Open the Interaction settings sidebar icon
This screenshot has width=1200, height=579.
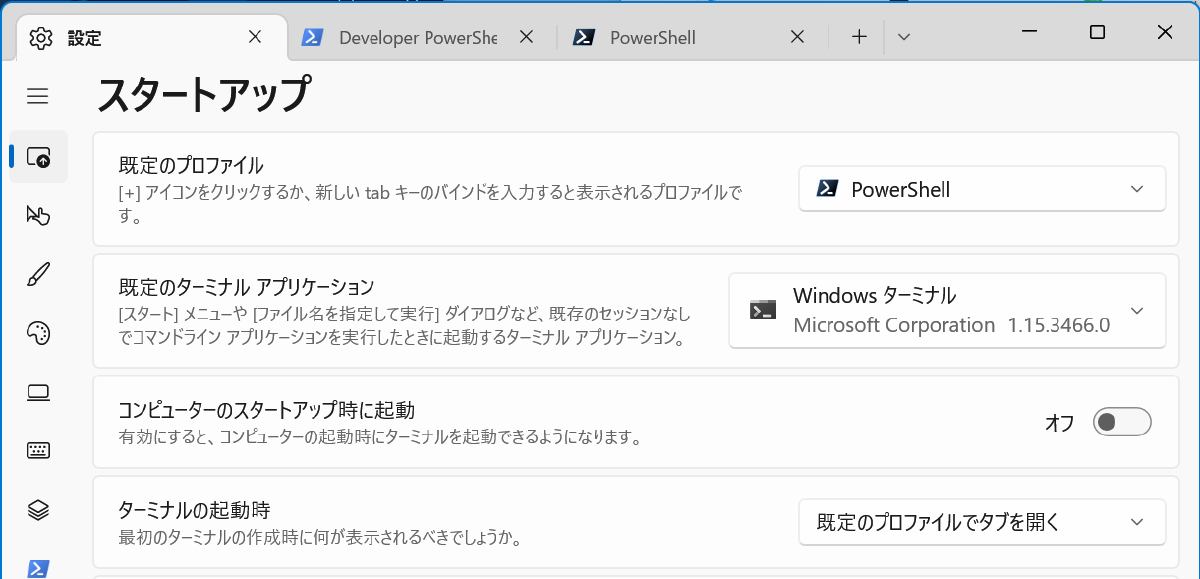(x=38, y=215)
